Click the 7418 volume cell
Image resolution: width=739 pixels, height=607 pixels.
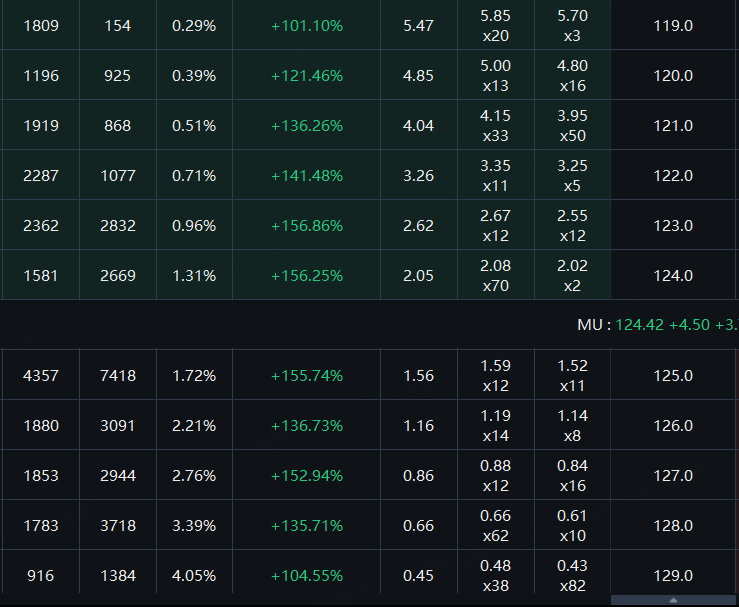(x=118, y=376)
